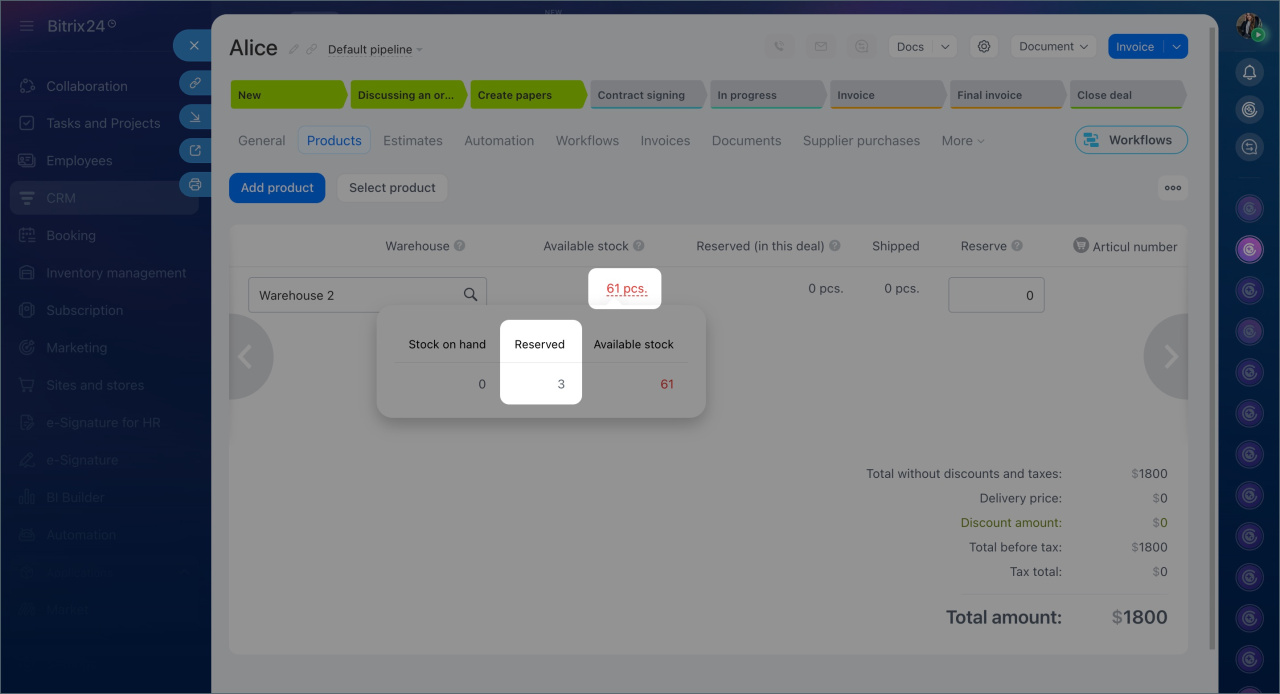Click the search icon in Warehouse field
The height and width of the screenshot is (694, 1280).
470,295
